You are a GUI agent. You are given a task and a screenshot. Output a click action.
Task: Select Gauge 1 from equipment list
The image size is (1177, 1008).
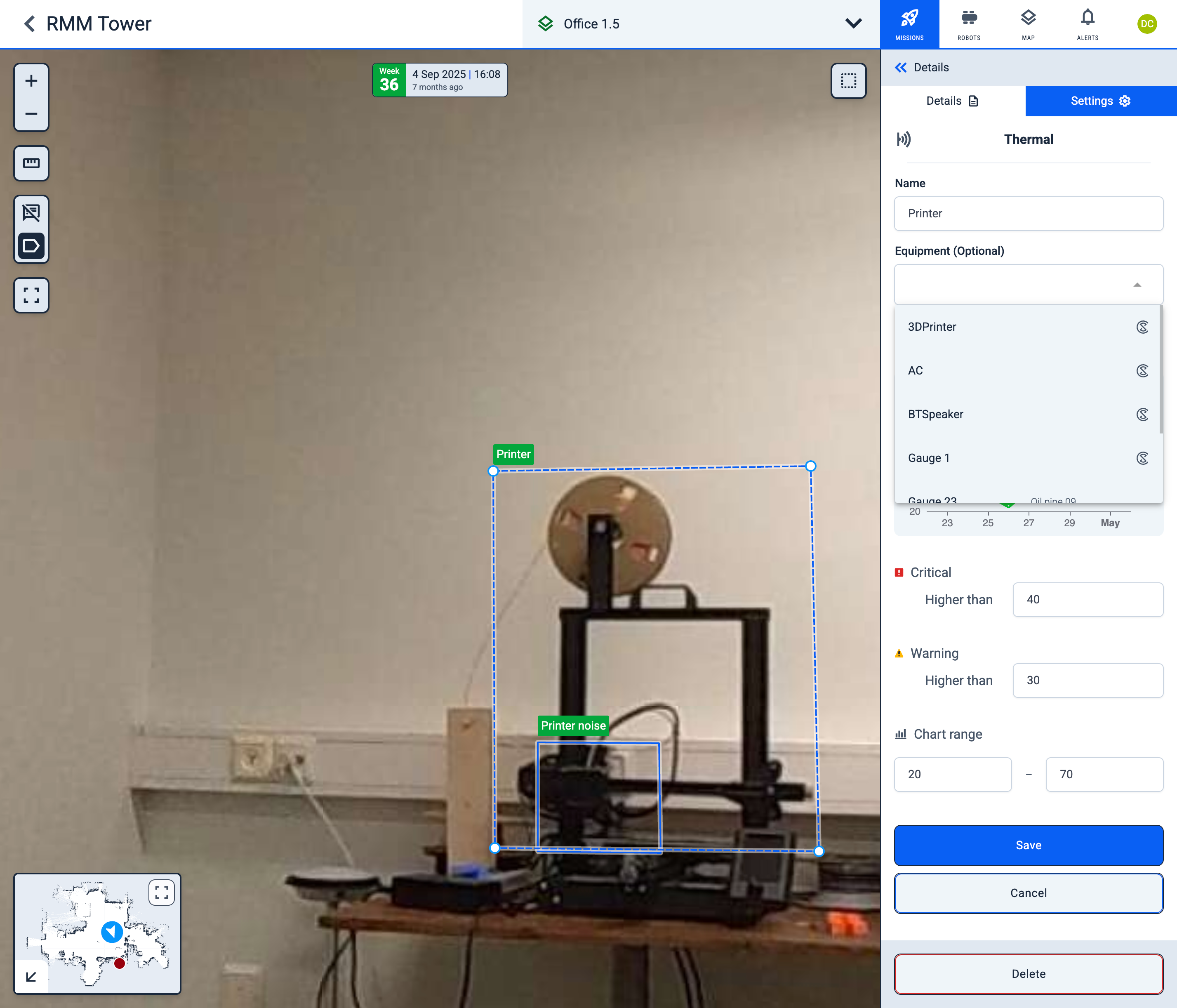1027,458
